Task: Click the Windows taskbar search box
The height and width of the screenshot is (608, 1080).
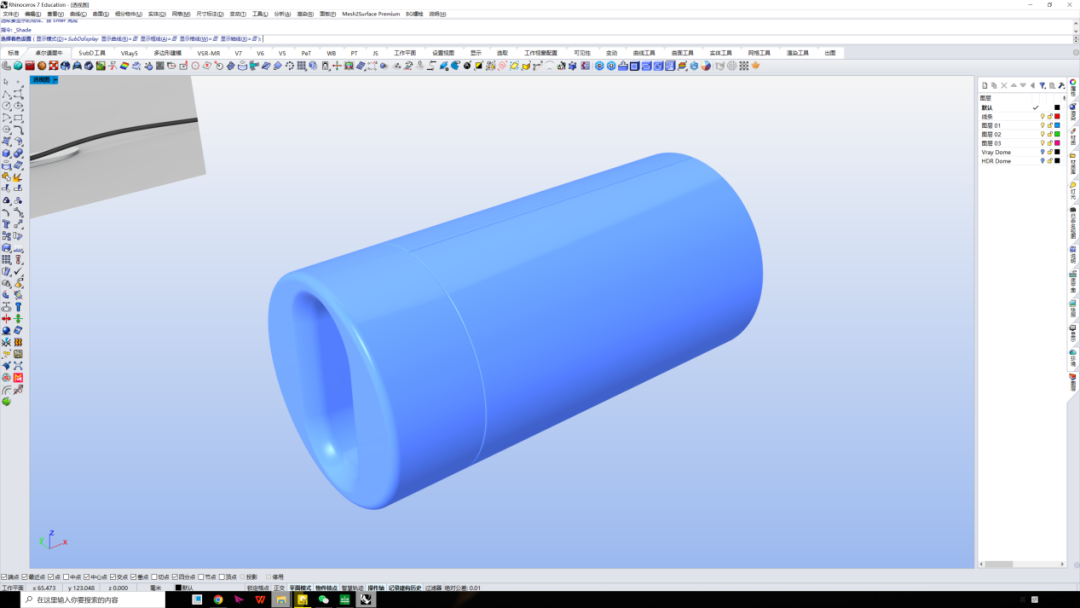Action: coord(93,600)
